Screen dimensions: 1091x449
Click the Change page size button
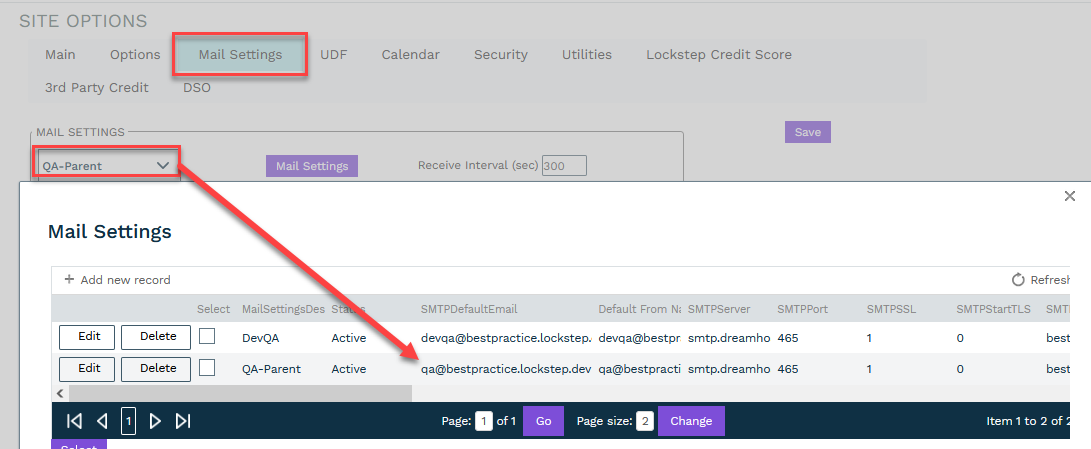coord(691,421)
